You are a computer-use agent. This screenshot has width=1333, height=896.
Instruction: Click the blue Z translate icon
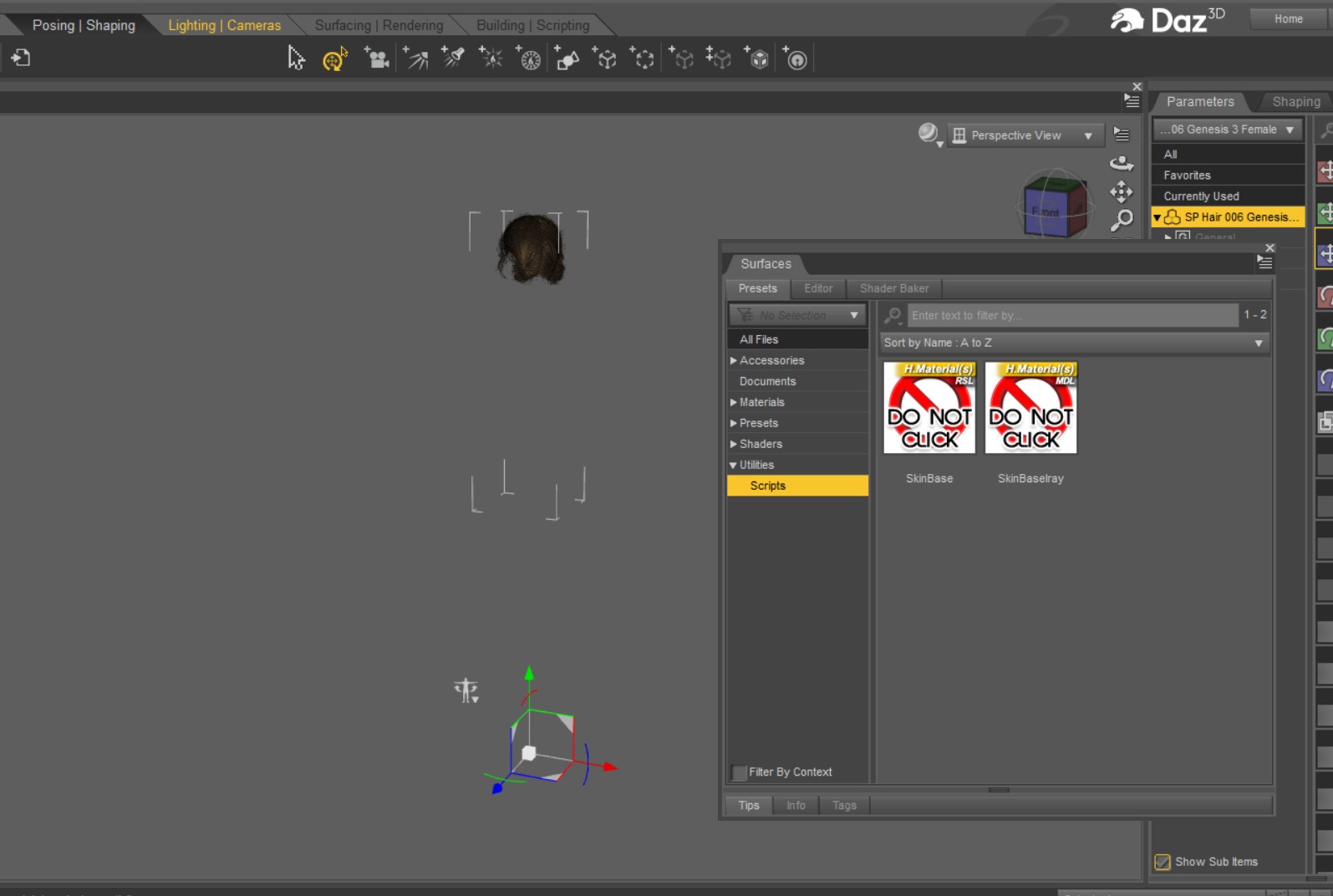1325,255
